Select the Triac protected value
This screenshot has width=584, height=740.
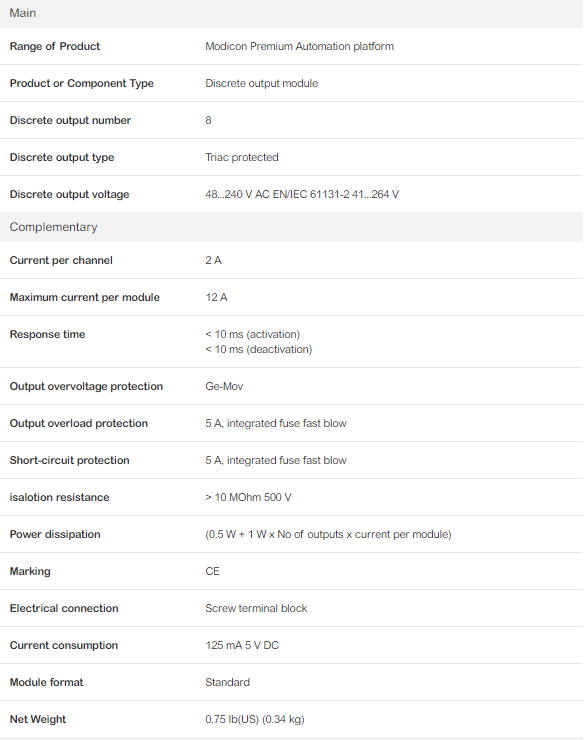coord(242,157)
